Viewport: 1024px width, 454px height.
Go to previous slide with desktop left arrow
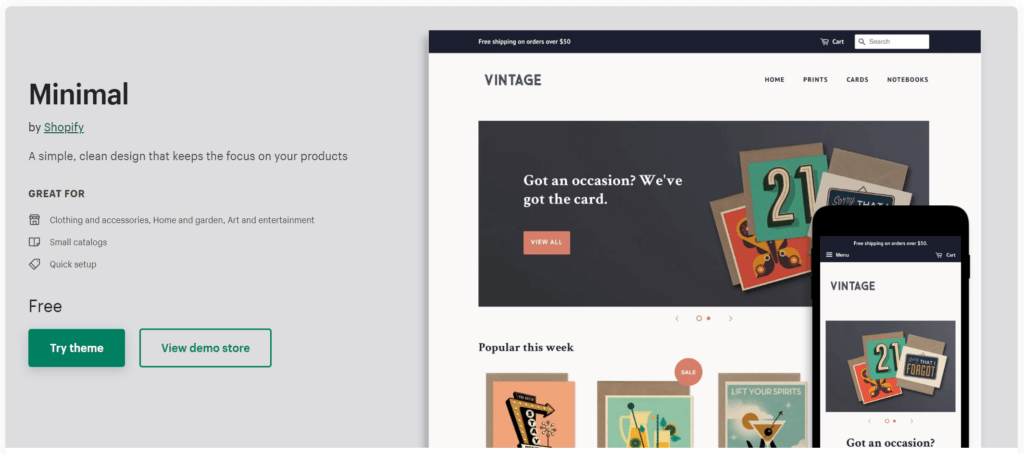pos(677,319)
